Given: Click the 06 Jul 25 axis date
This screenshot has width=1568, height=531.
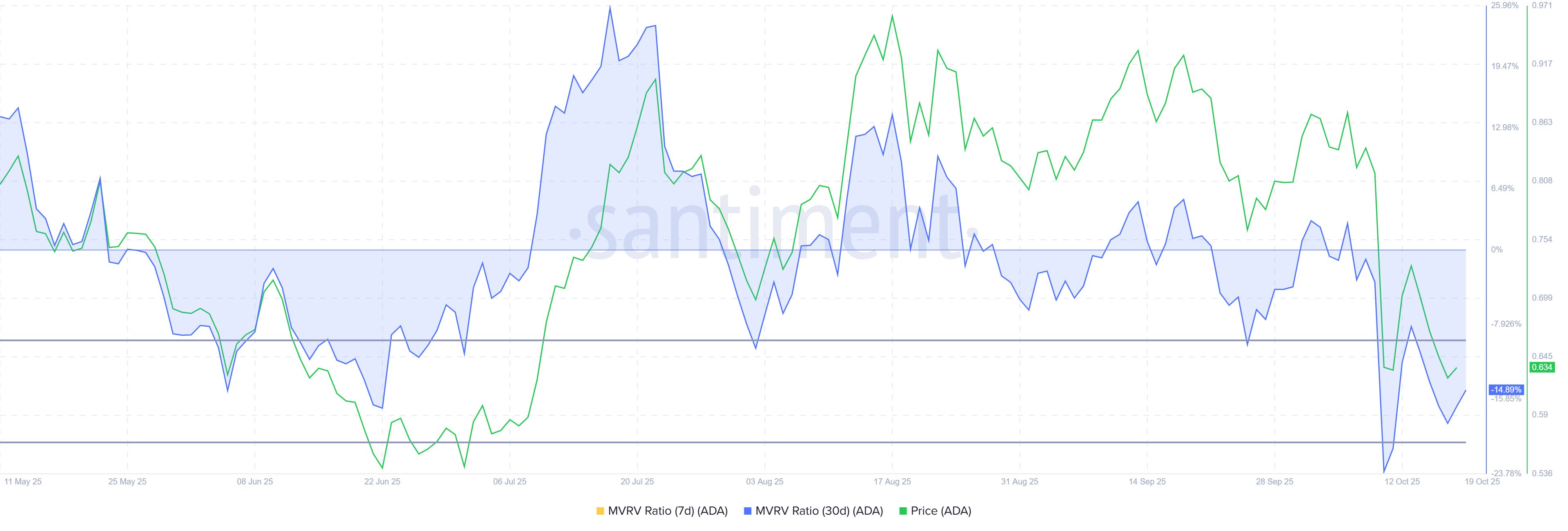Looking at the screenshot, I should point(510,482).
